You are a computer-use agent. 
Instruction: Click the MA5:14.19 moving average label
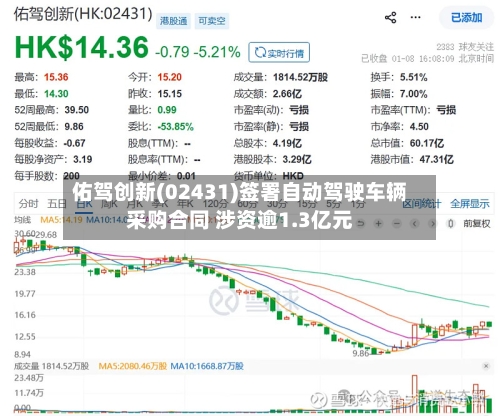pyautogui.click(x=61, y=220)
